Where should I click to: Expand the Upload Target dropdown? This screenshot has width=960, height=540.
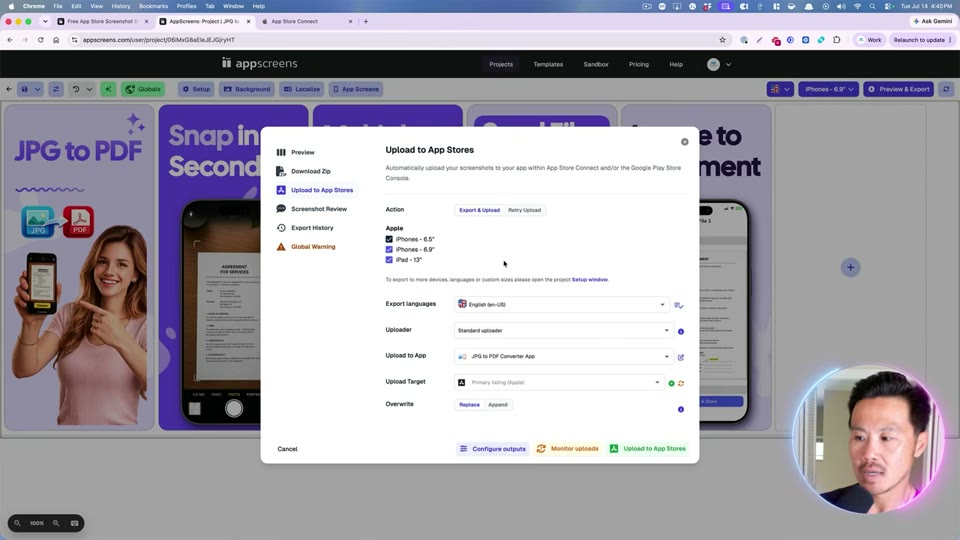tap(559, 383)
